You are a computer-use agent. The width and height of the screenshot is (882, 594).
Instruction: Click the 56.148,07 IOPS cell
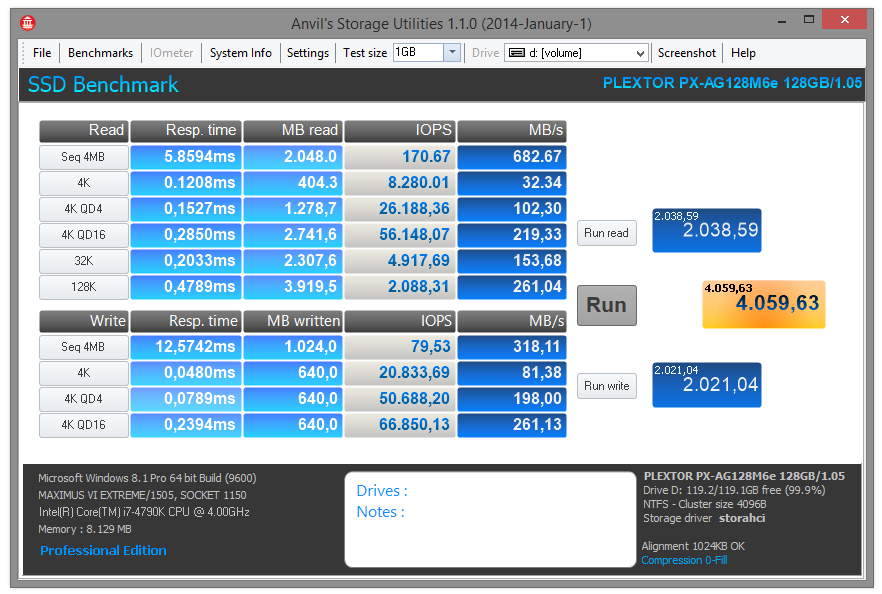(400, 235)
